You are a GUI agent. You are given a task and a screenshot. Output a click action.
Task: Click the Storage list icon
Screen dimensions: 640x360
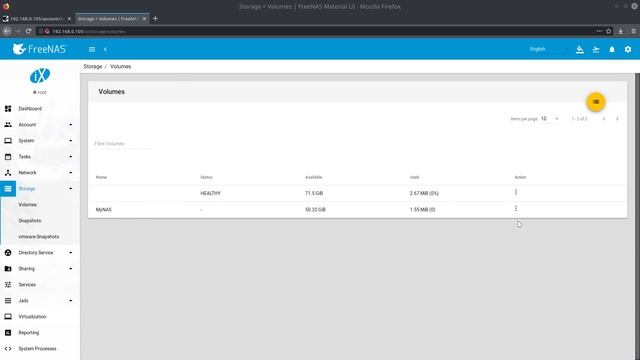click(x=8, y=189)
